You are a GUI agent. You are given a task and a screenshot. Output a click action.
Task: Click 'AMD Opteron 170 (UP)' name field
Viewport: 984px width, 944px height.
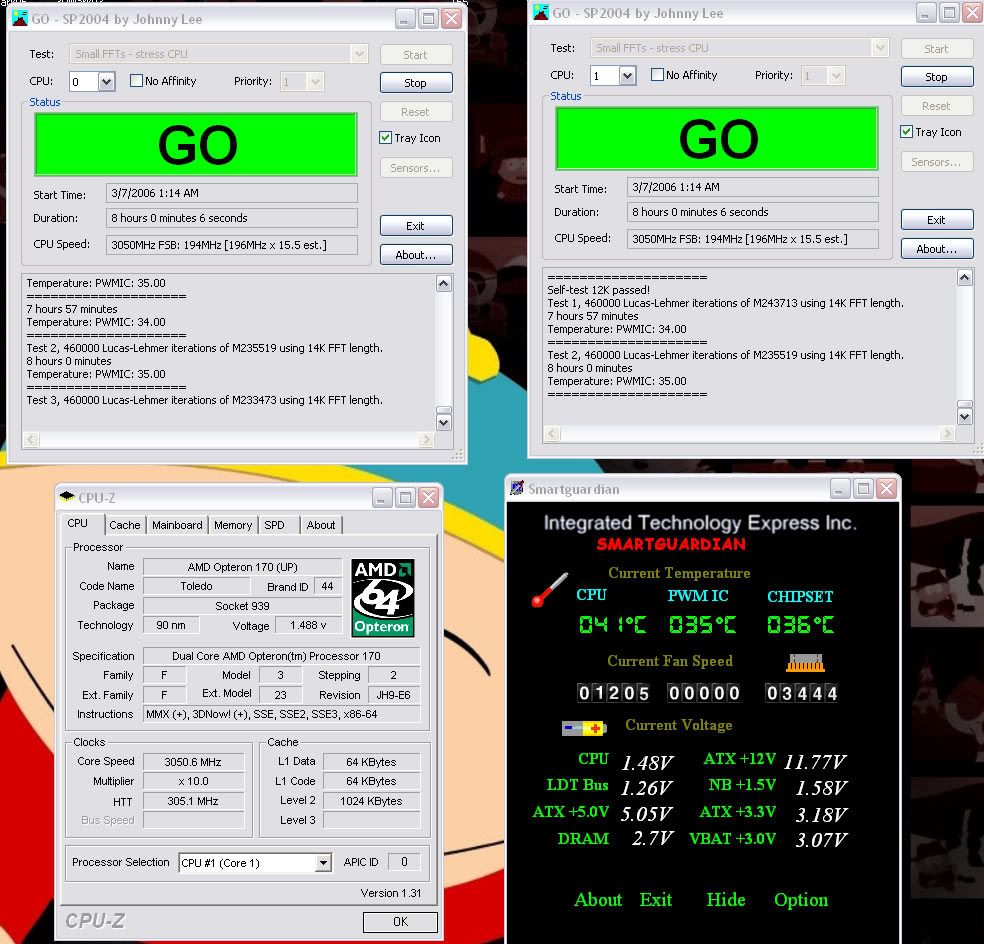pos(242,567)
